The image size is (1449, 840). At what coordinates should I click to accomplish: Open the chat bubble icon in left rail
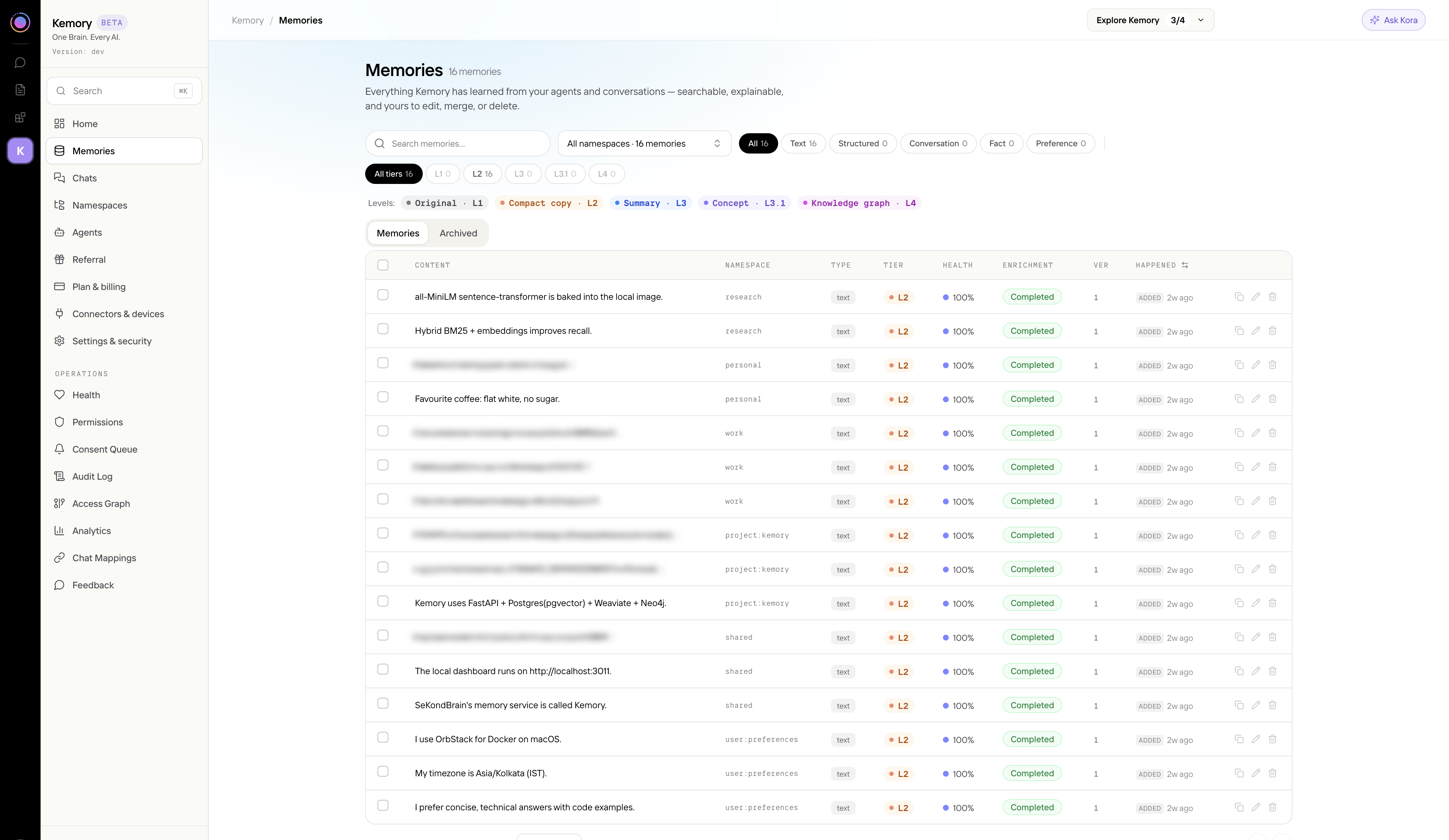tap(20, 63)
